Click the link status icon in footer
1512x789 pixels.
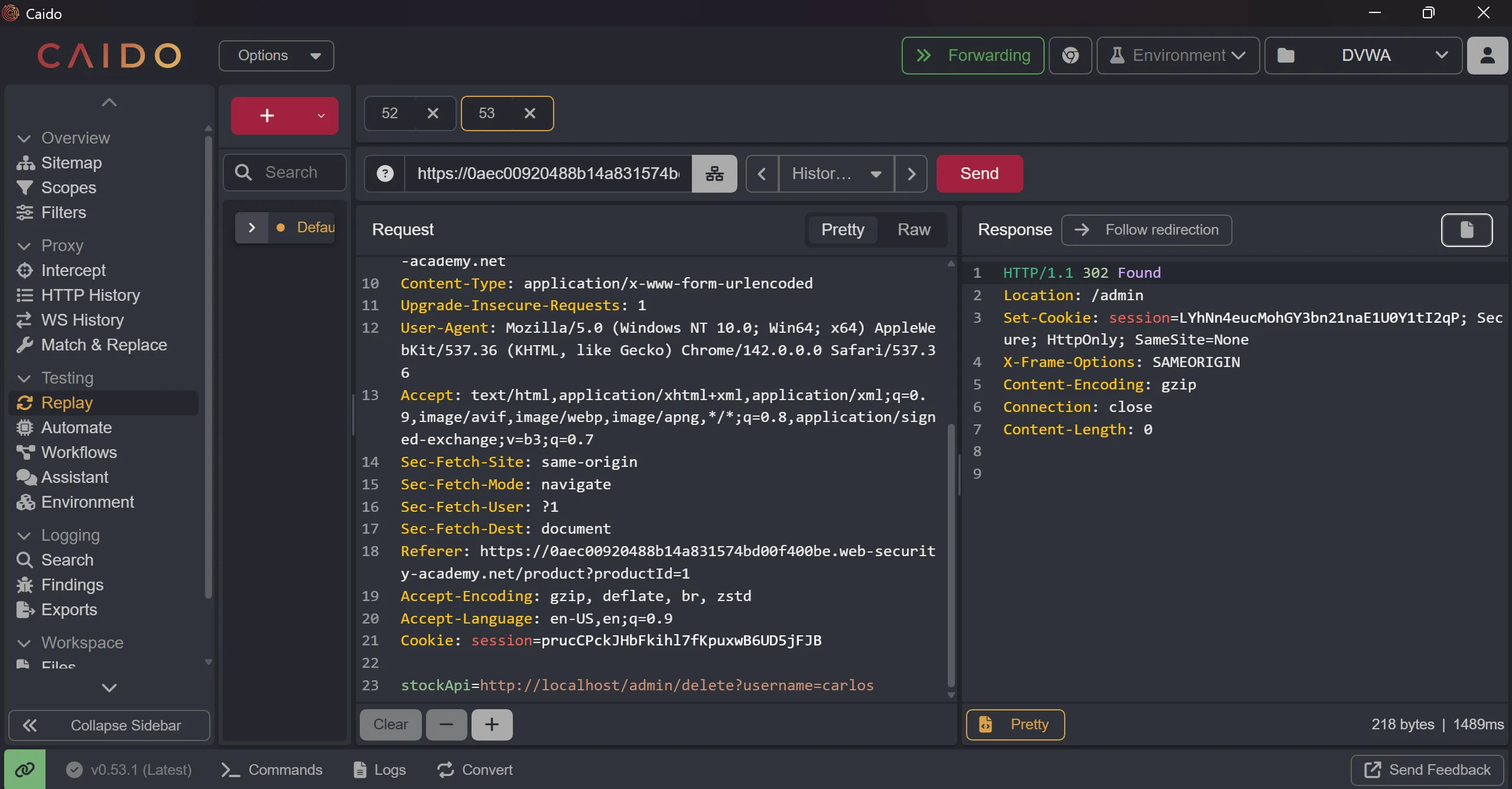25,769
